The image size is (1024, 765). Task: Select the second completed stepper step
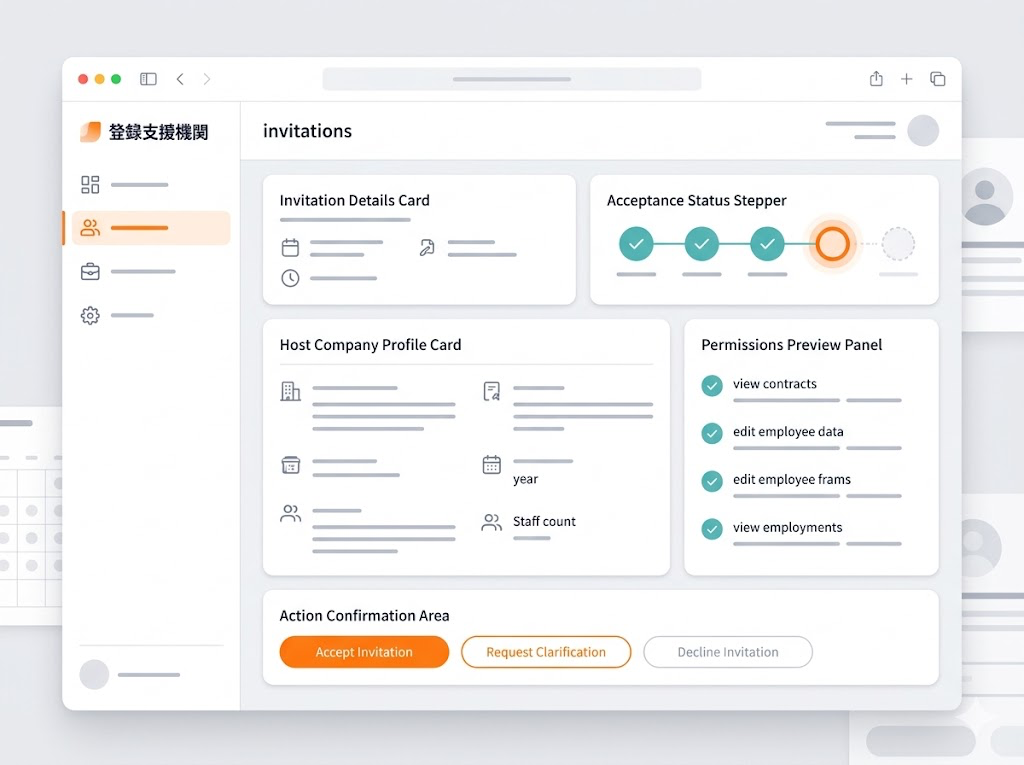pyautogui.click(x=701, y=244)
